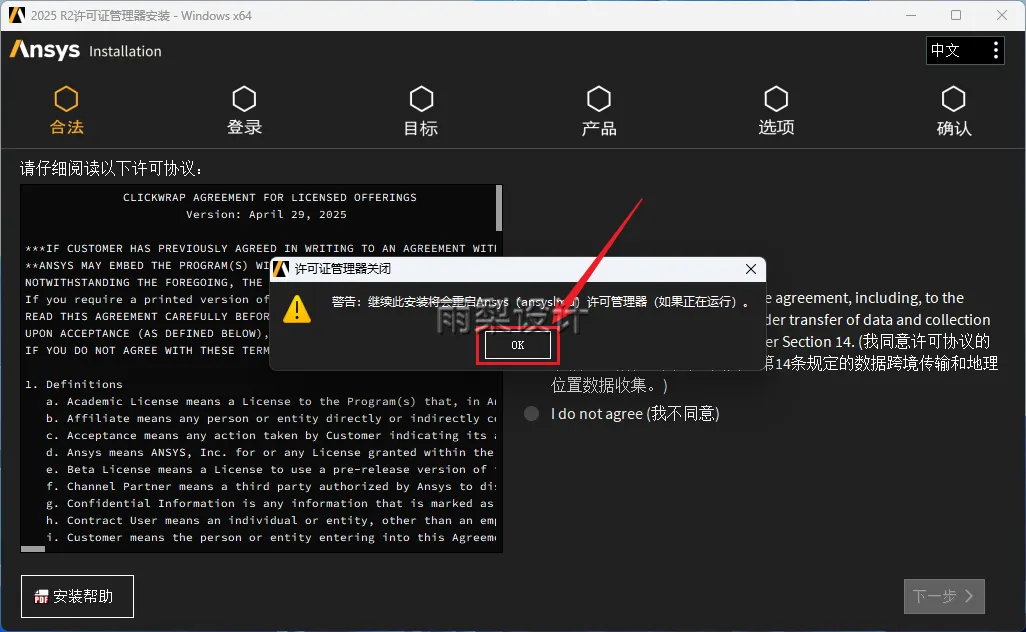Click the CLICKWRAP AGREEMENT heading text
The height and width of the screenshot is (632, 1026).
pyautogui.click(x=270, y=198)
